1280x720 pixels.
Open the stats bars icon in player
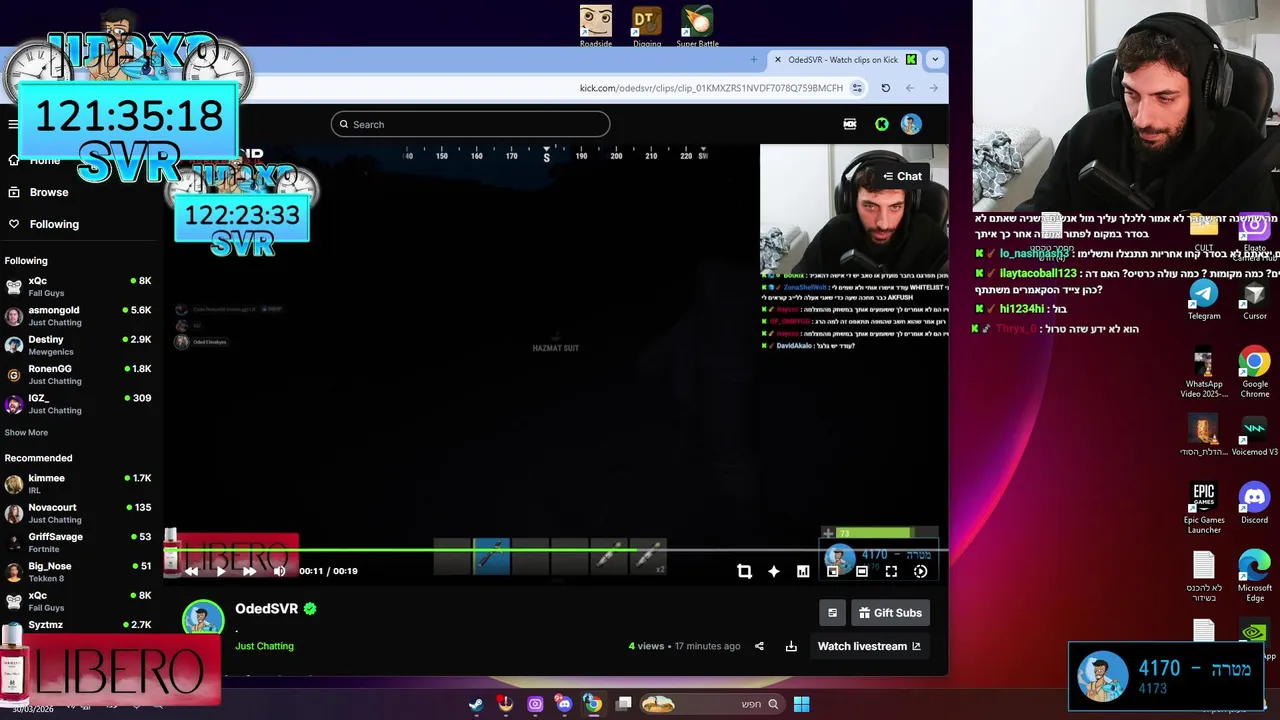(x=803, y=571)
